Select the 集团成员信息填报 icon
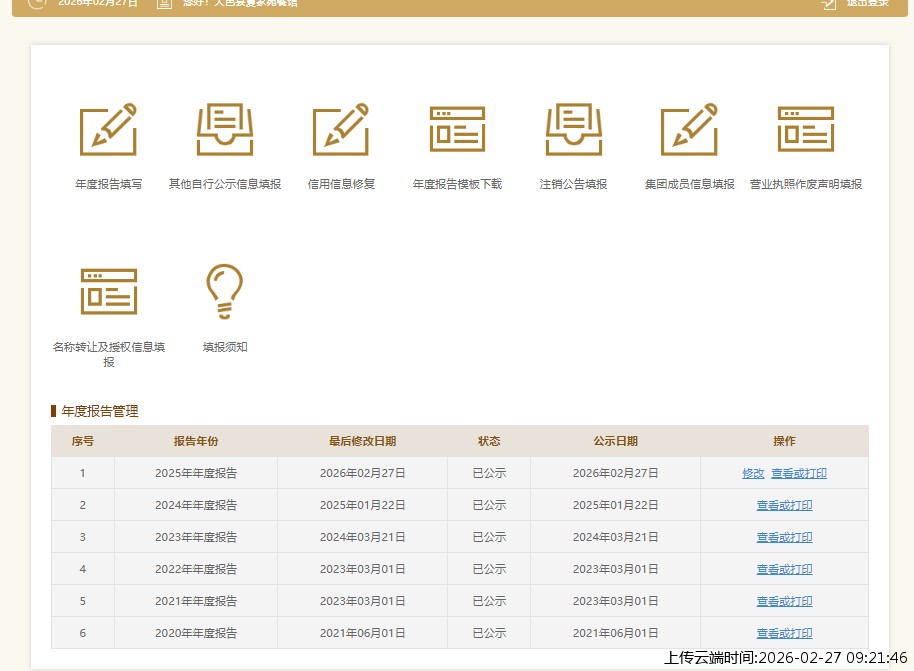Screen dimensions: 914x671 click(x=689, y=130)
